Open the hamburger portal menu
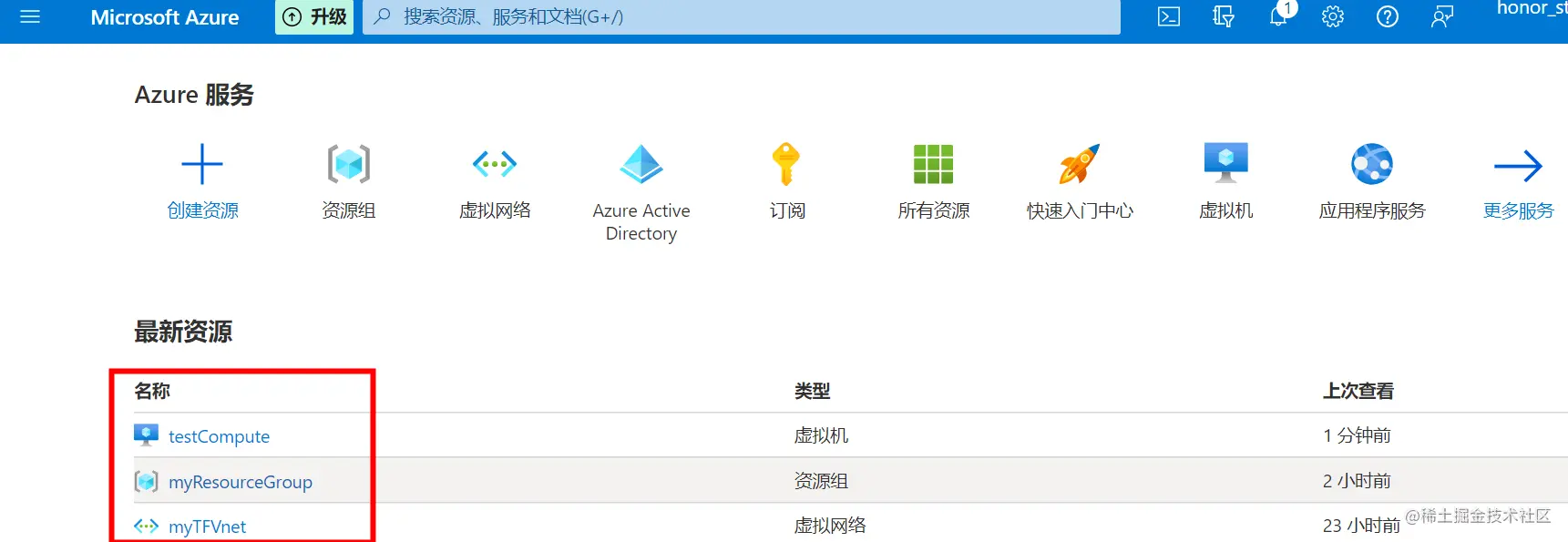The height and width of the screenshot is (542, 1568). [x=30, y=16]
